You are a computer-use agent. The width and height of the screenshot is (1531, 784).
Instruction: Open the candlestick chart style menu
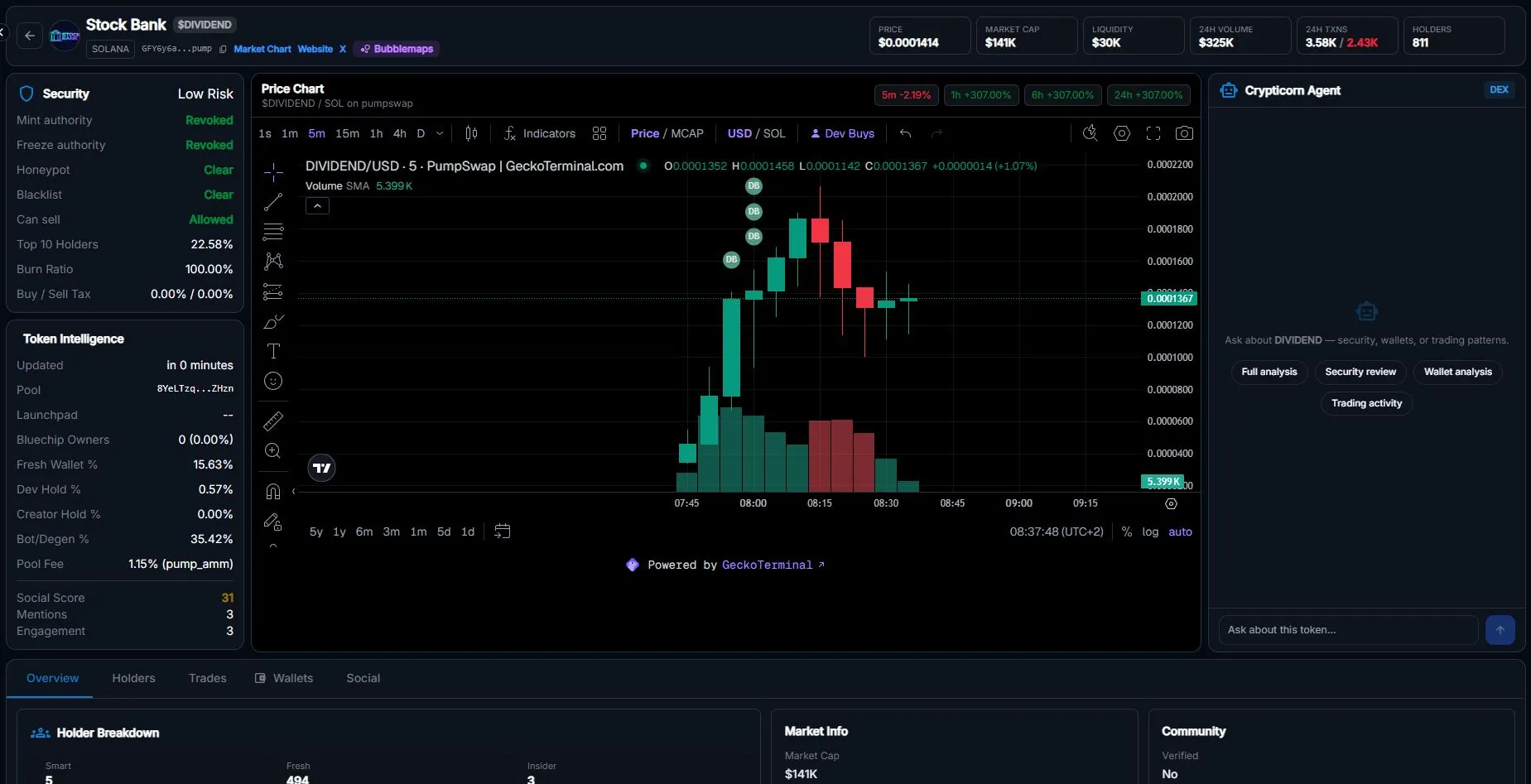coord(471,133)
